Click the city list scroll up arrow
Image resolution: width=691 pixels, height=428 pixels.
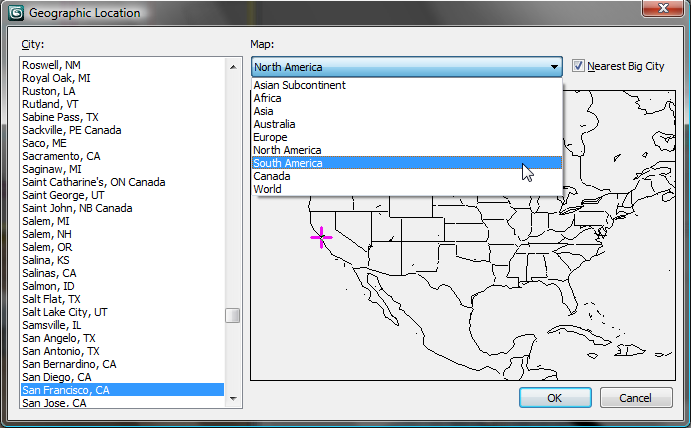(233, 67)
